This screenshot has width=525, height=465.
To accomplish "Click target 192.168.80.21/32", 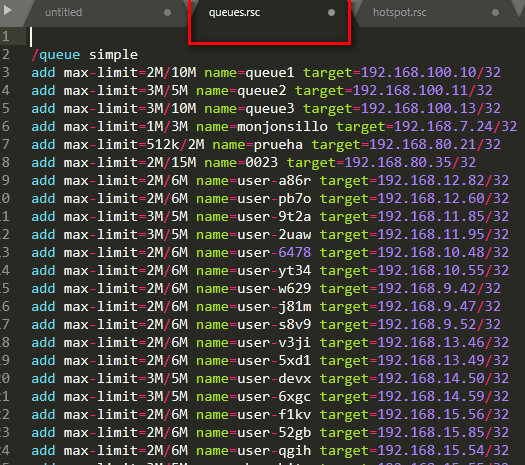I will click(435, 145).
